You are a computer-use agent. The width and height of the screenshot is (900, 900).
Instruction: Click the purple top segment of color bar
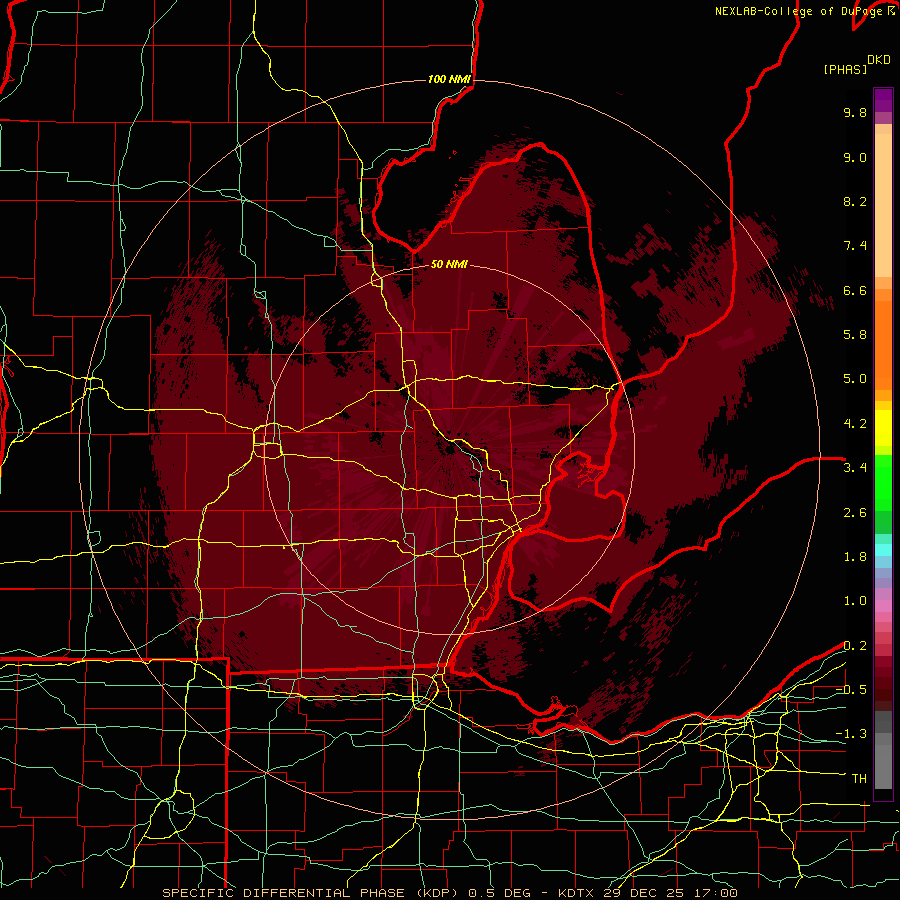[883, 100]
